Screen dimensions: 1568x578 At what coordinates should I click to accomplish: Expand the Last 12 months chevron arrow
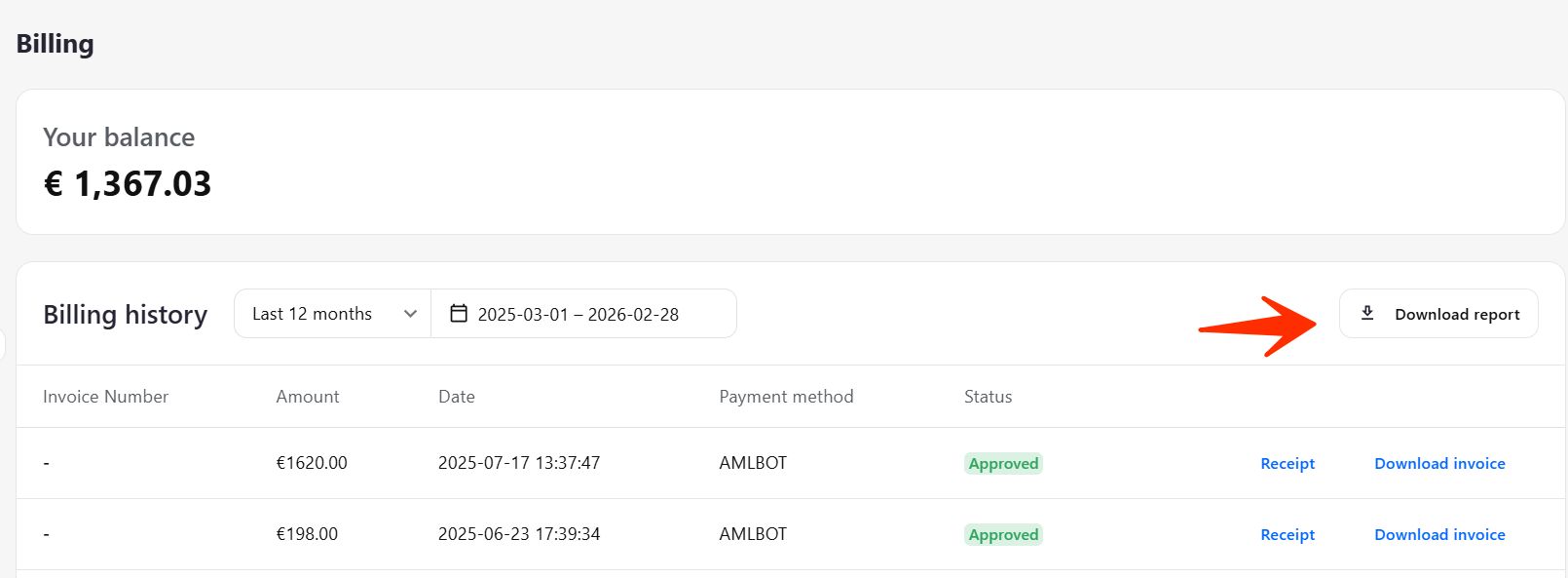(x=410, y=314)
